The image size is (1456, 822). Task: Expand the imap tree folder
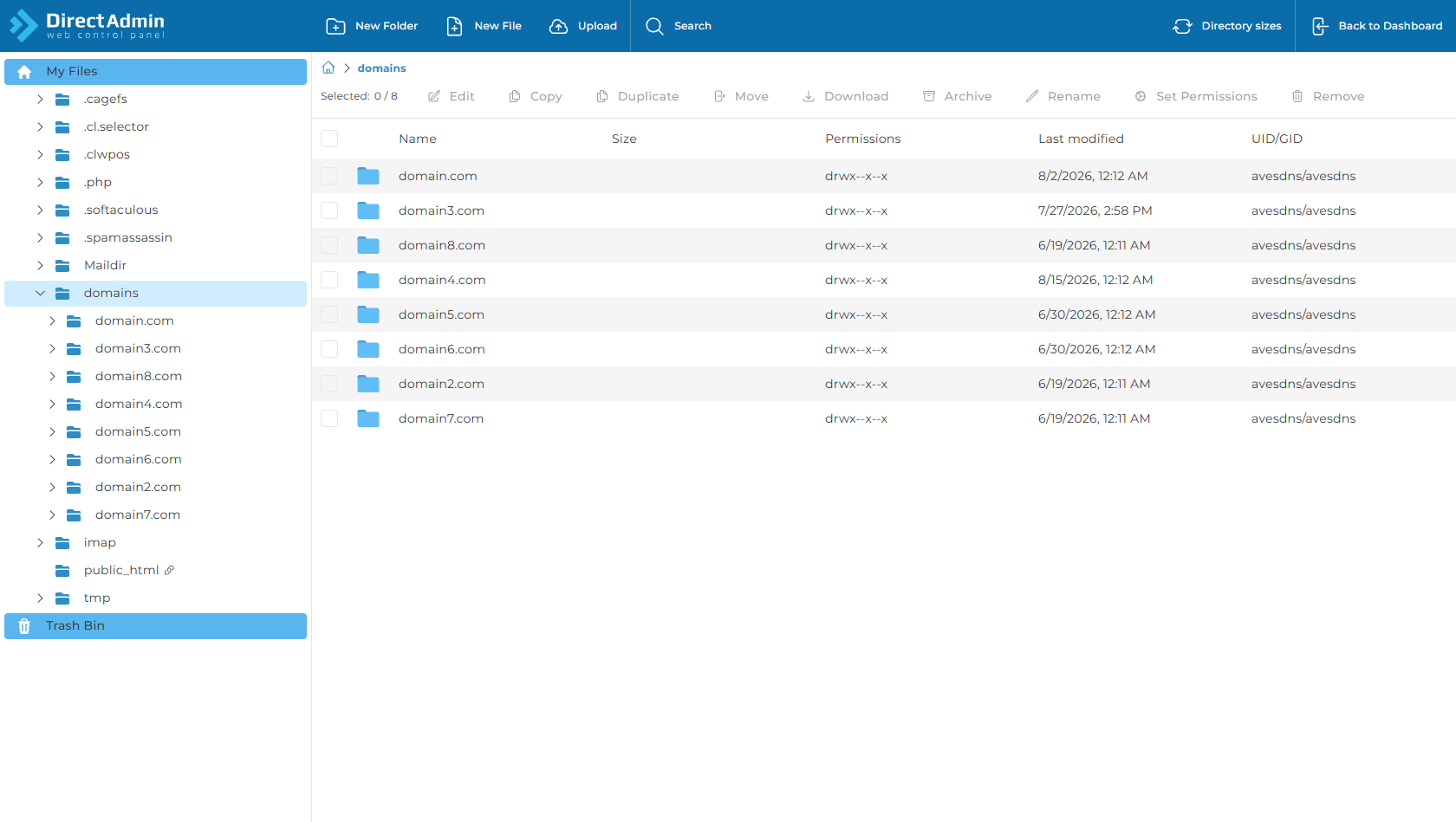[x=40, y=543]
